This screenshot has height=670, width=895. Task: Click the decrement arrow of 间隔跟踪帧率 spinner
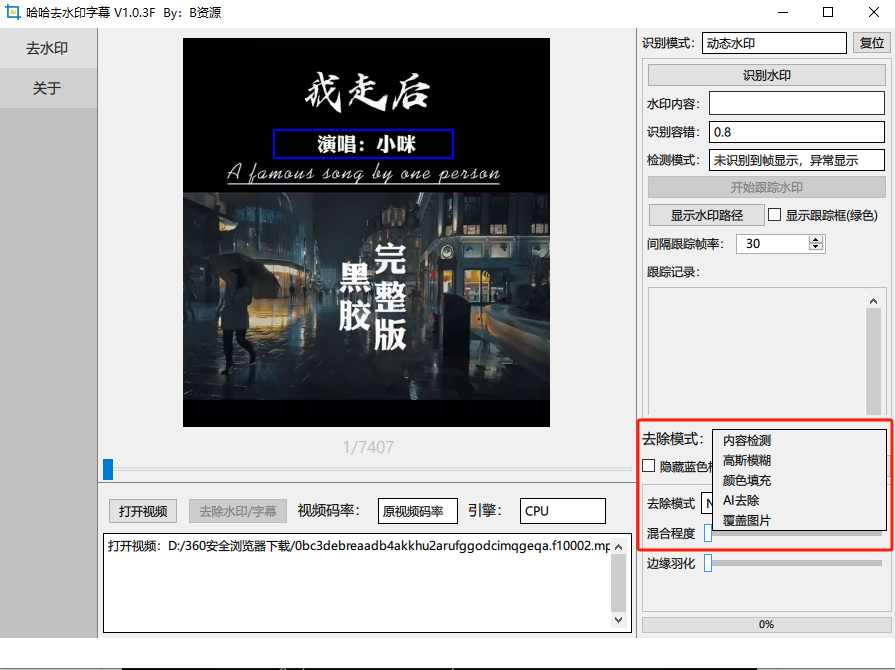coord(816,248)
